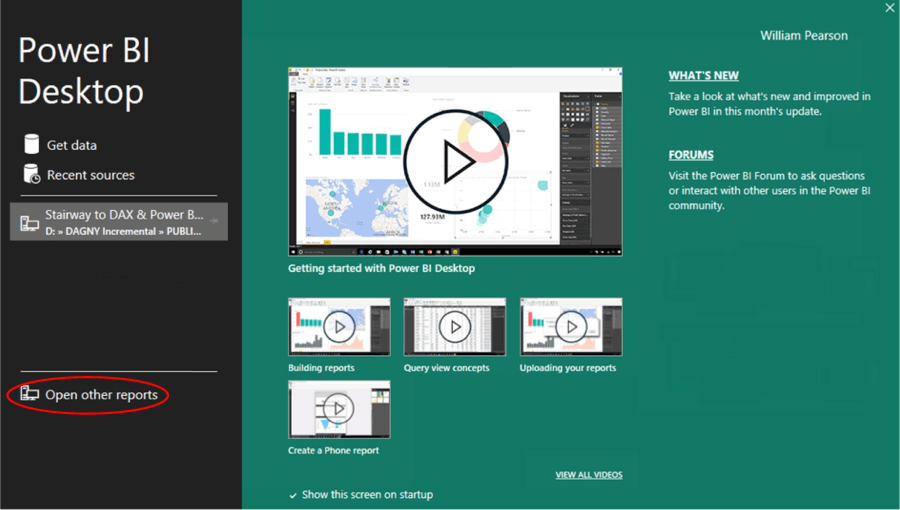900x510 pixels.
Task: Play the Query view concepts video
Action: [455, 327]
